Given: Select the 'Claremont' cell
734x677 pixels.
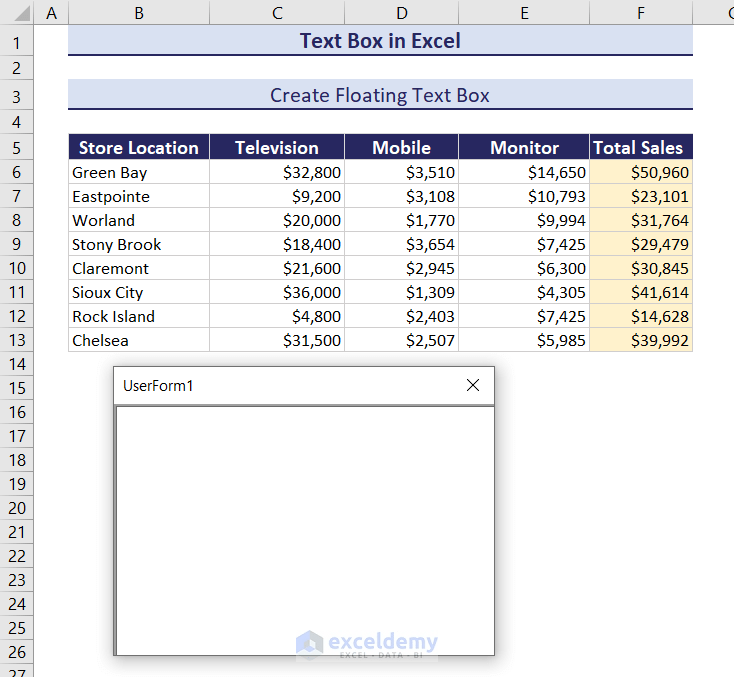Looking at the screenshot, I should click(139, 268).
